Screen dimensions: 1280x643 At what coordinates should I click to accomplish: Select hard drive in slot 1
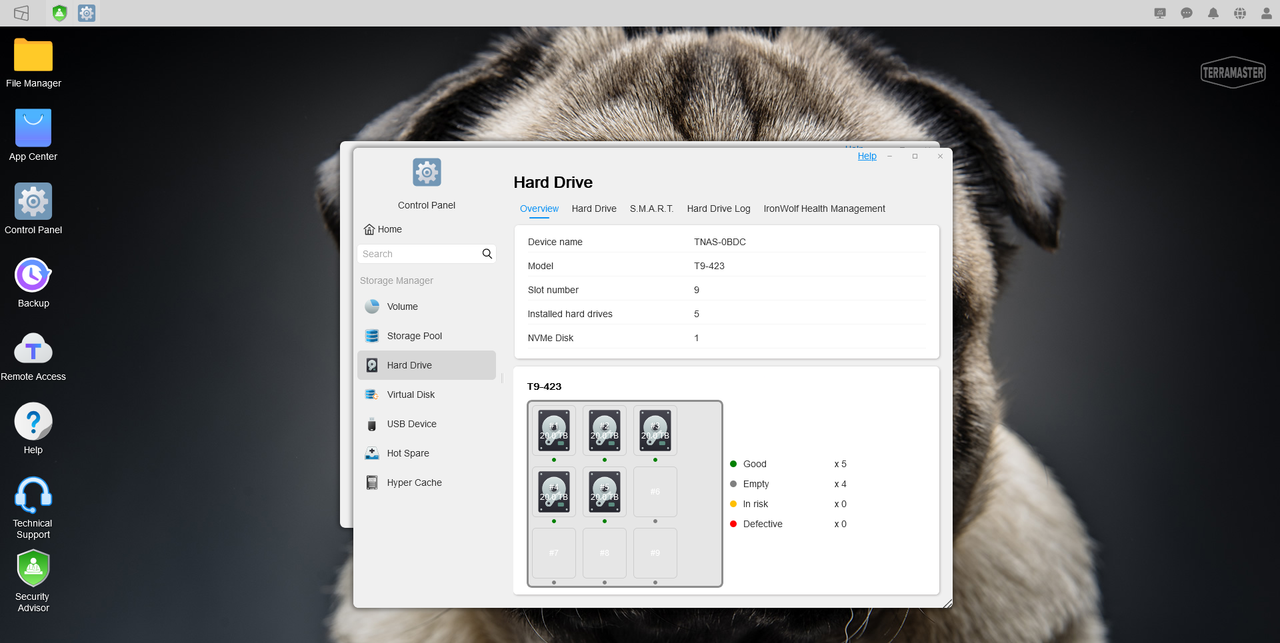pyautogui.click(x=554, y=430)
